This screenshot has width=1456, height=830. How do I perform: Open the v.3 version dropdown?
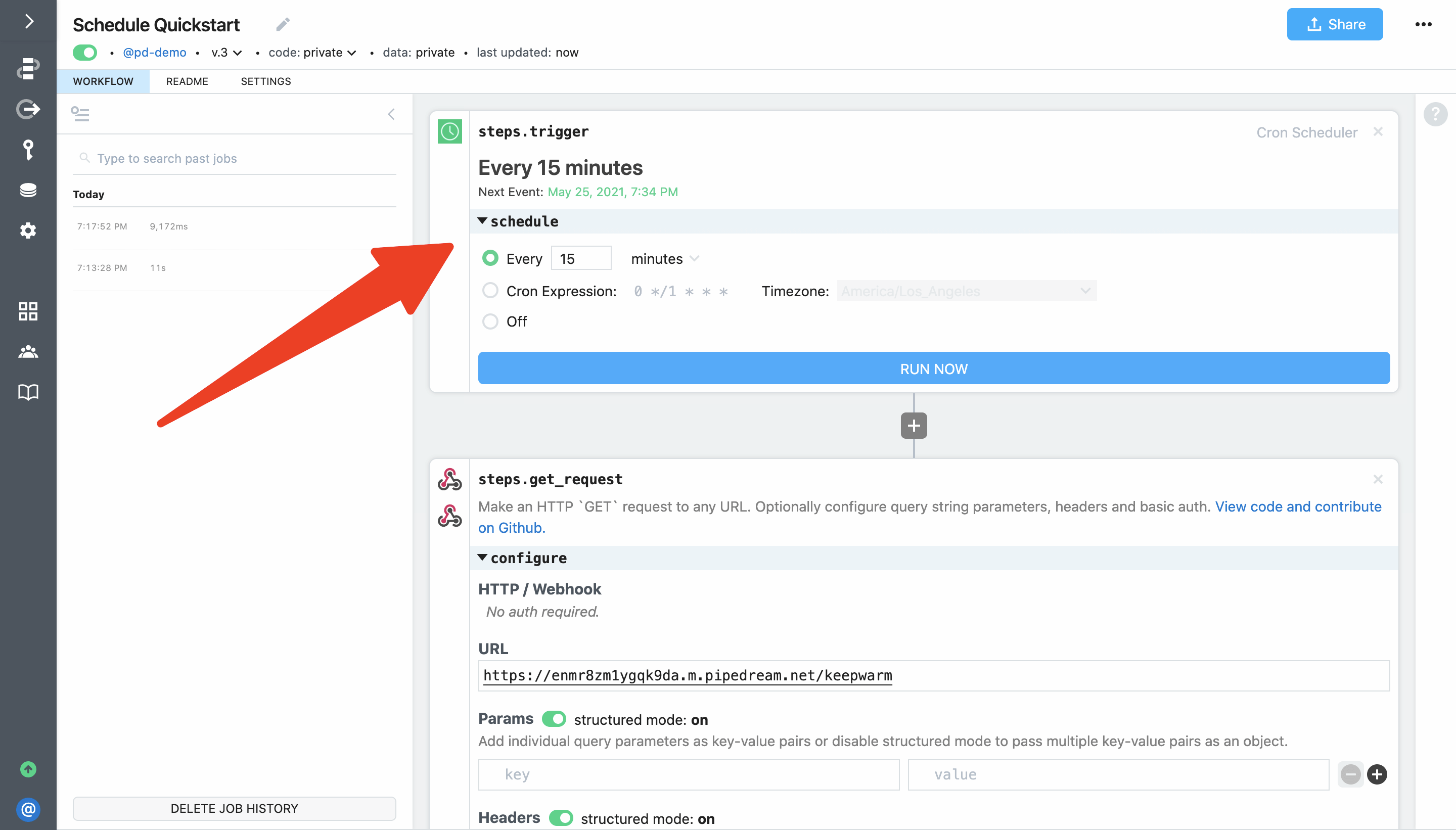pos(226,53)
